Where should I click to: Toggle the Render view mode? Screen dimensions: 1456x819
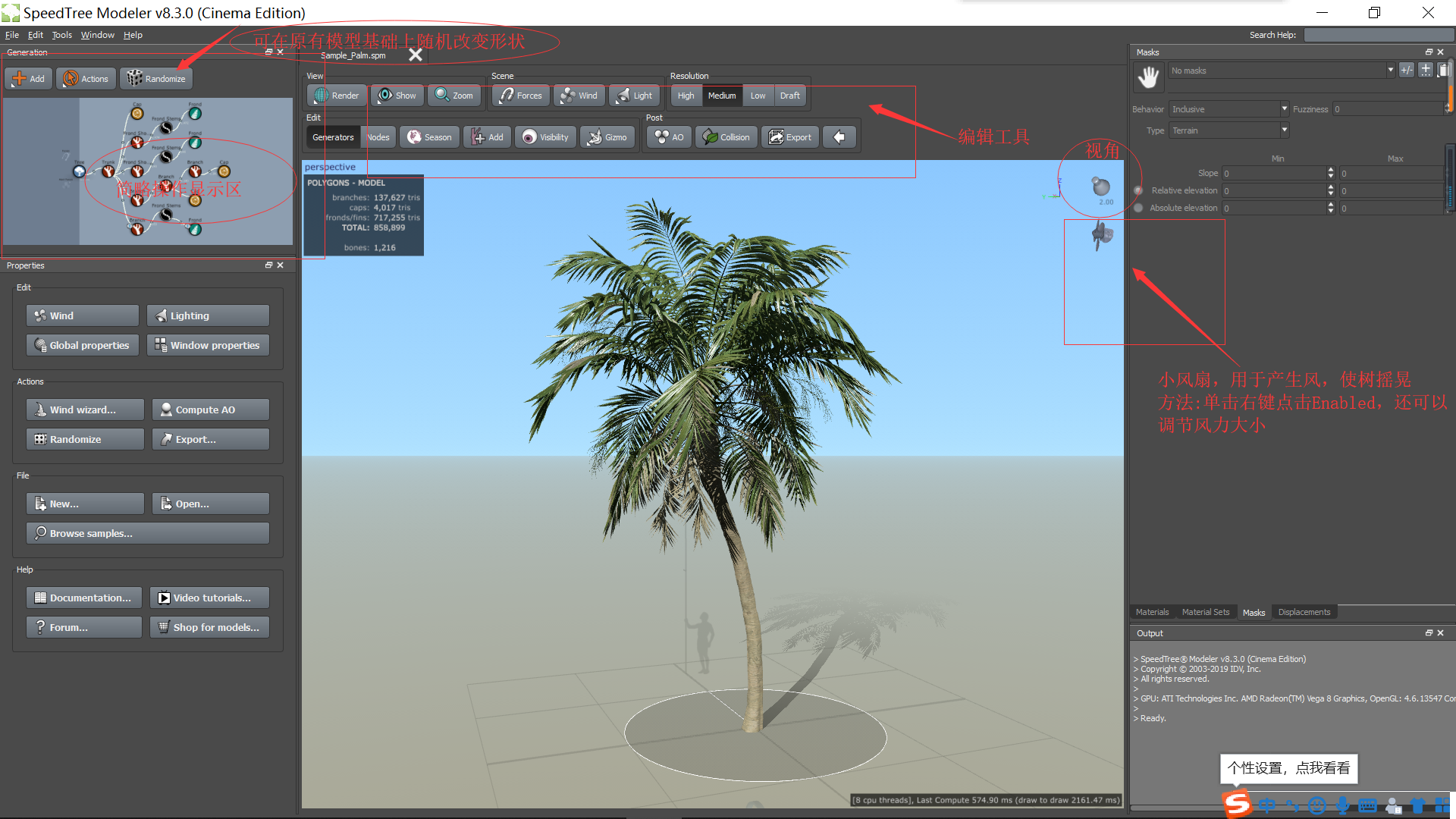(x=336, y=95)
